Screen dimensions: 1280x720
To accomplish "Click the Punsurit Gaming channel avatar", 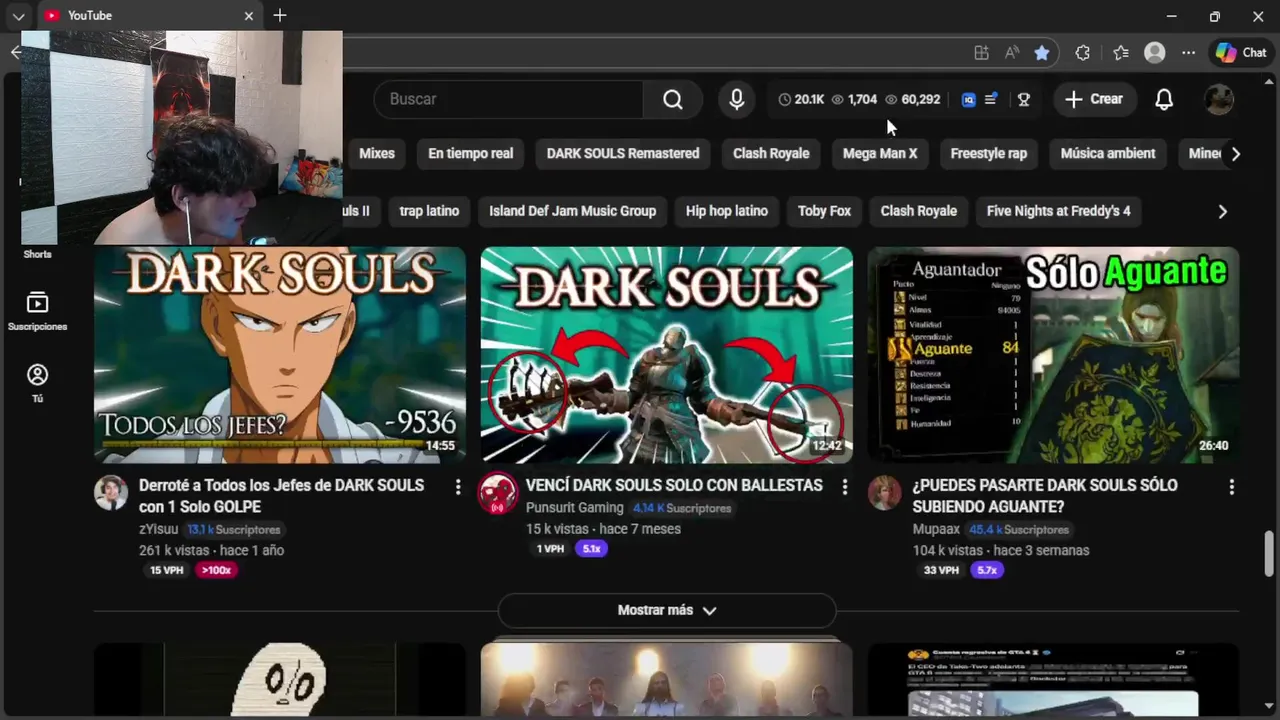I will (x=497, y=493).
